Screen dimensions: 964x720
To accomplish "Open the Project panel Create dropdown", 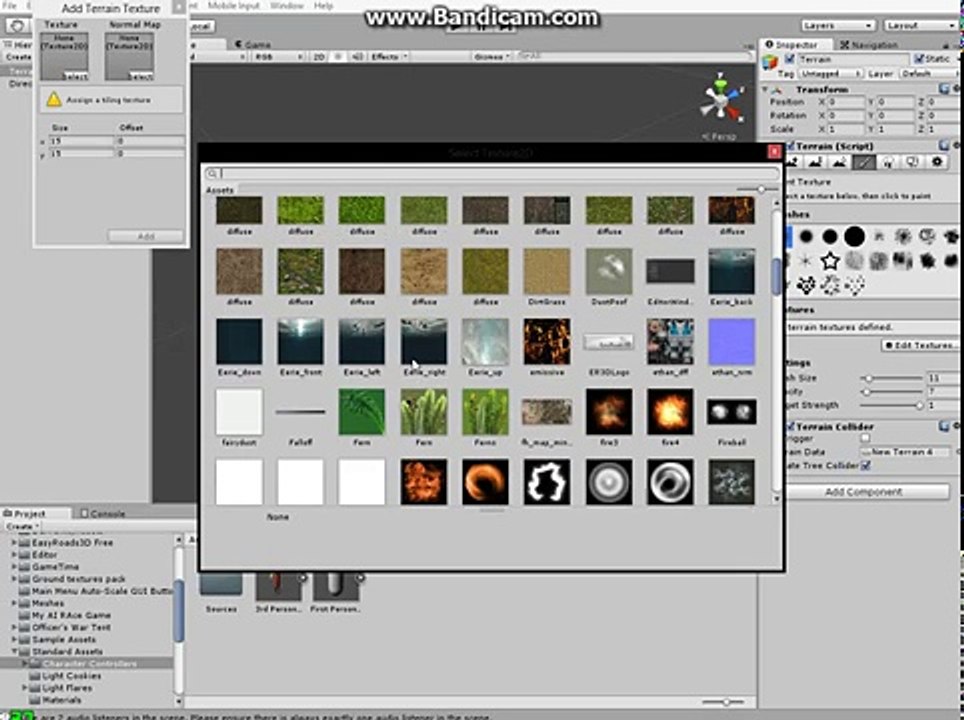I will (22, 526).
